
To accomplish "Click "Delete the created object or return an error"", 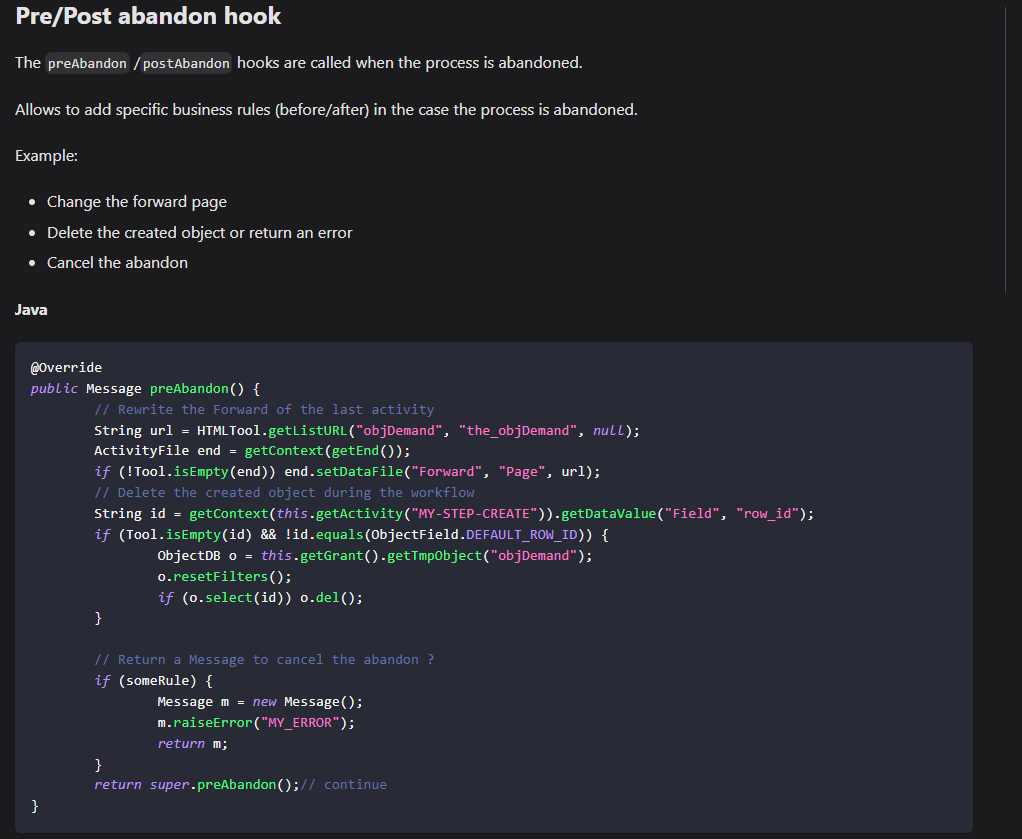I will tap(200, 232).
